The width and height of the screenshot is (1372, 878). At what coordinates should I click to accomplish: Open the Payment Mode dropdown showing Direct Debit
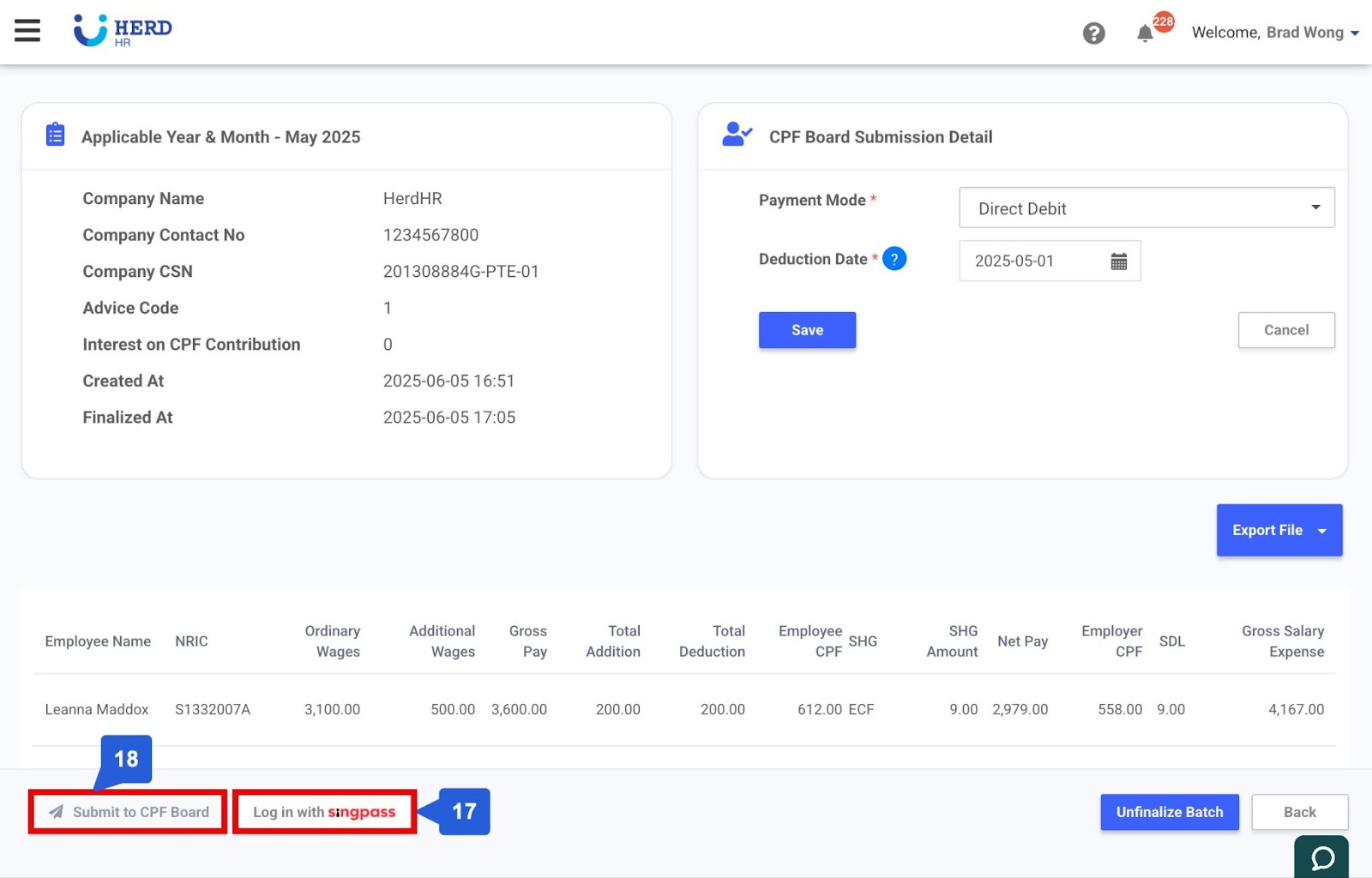1146,207
